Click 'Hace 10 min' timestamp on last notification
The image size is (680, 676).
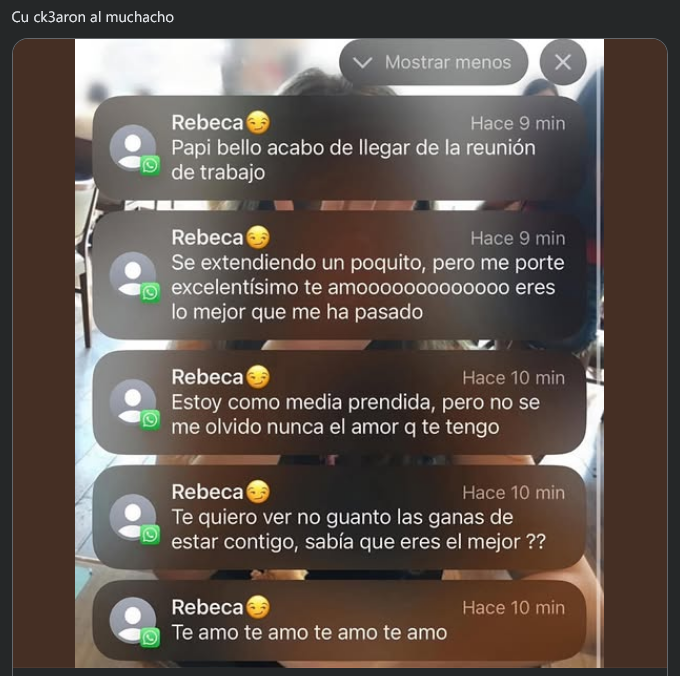(513, 607)
